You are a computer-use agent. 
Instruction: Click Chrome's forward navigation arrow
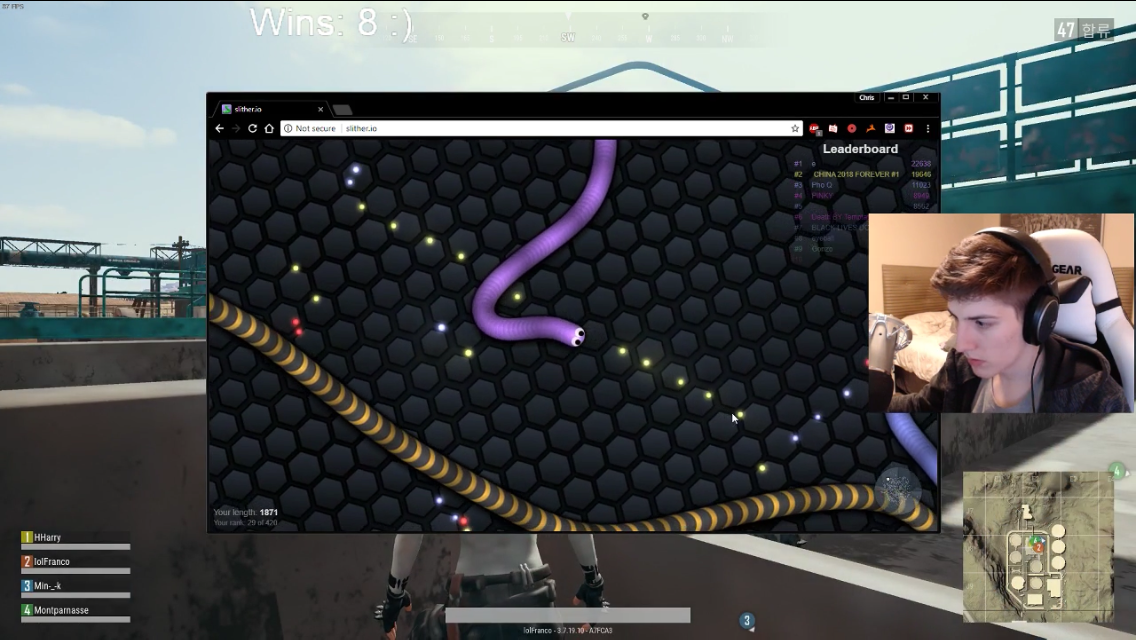coord(236,128)
